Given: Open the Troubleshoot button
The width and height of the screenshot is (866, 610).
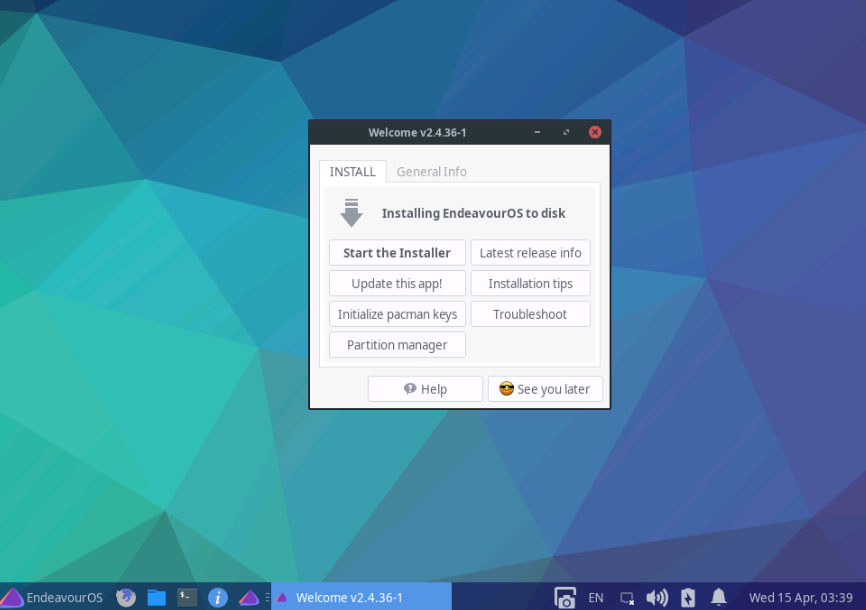Looking at the screenshot, I should pyautogui.click(x=530, y=314).
